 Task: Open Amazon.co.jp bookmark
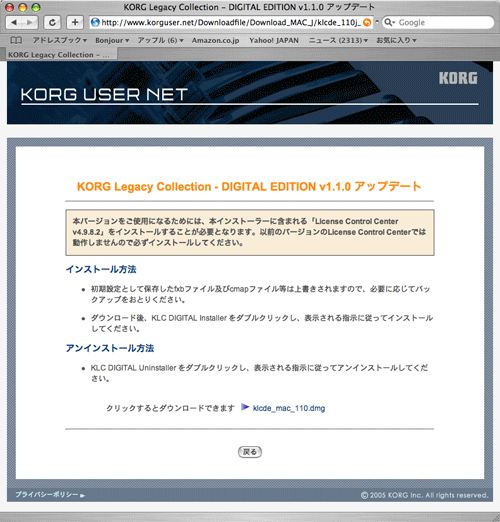coord(215,40)
